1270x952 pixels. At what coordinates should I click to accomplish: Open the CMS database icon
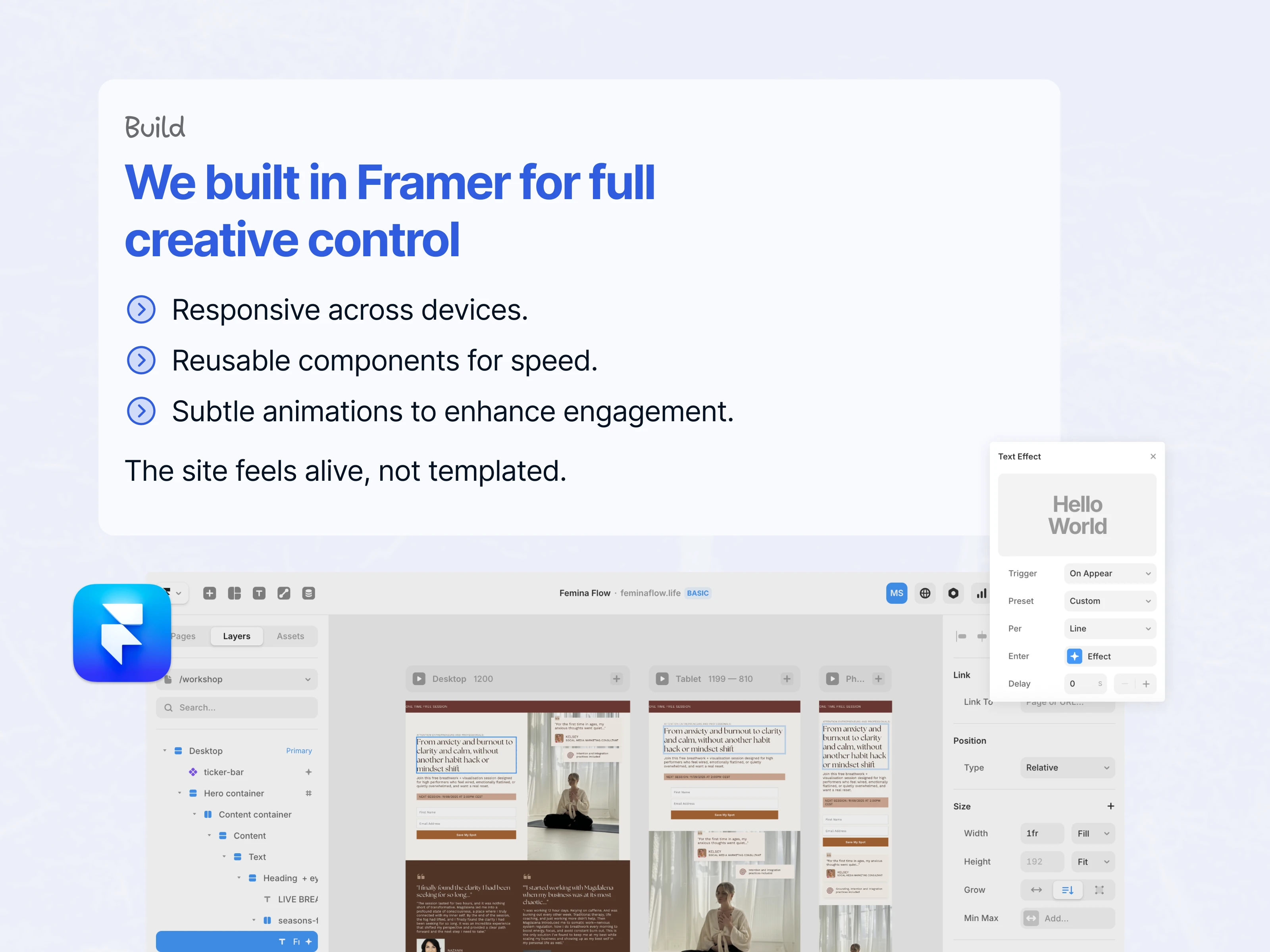(308, 593)
